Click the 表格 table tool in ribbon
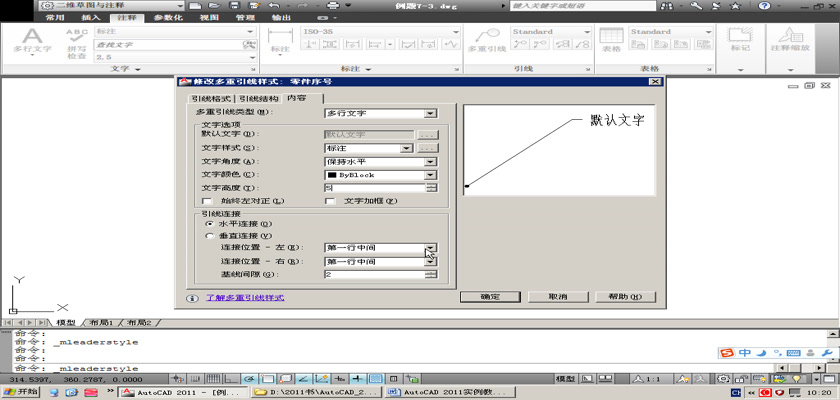This screenshot has width=840, height=400. coord(611,41)
